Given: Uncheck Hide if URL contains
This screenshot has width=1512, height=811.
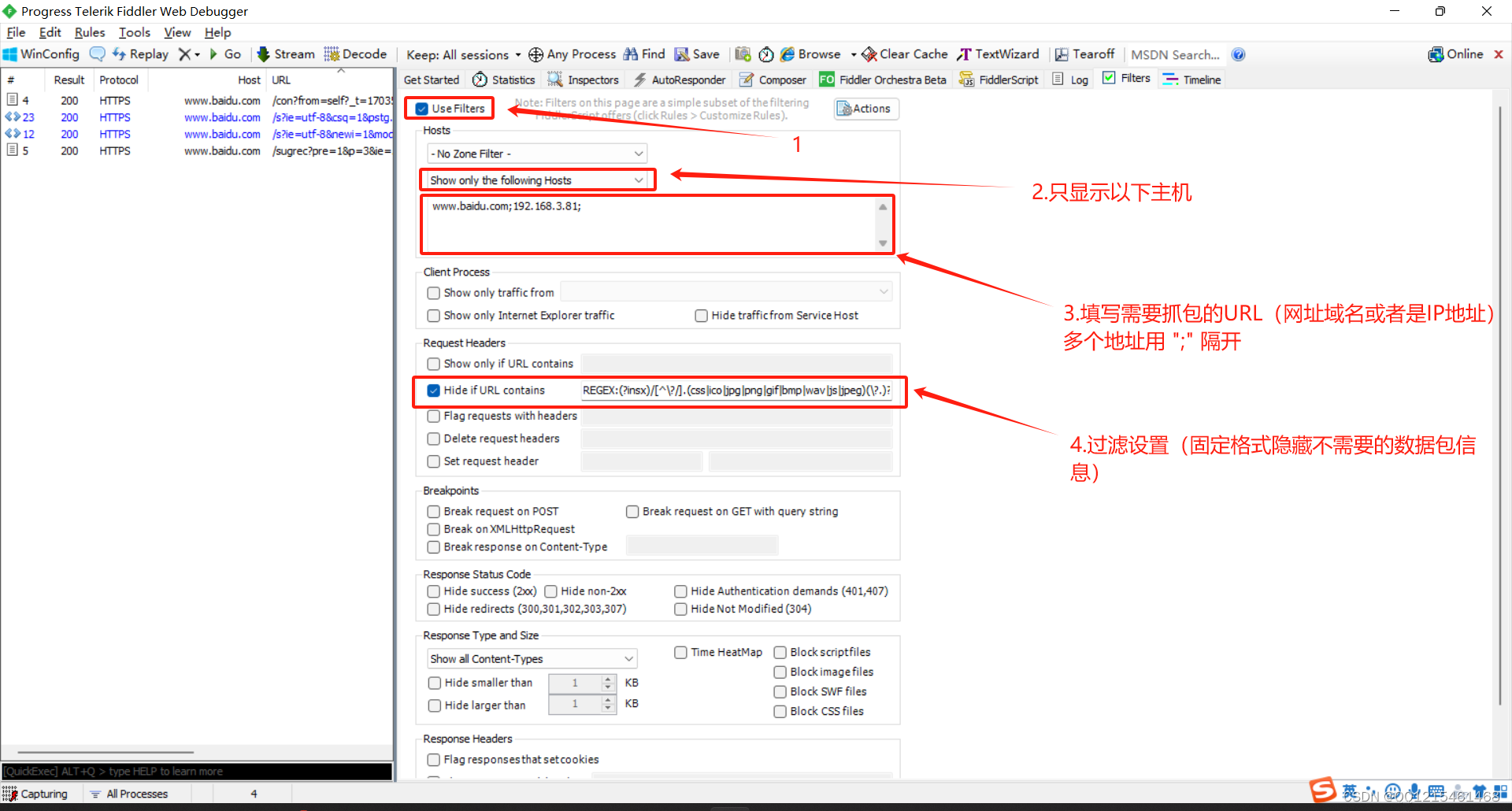Looking at the screenshot, I should point(434,391).
